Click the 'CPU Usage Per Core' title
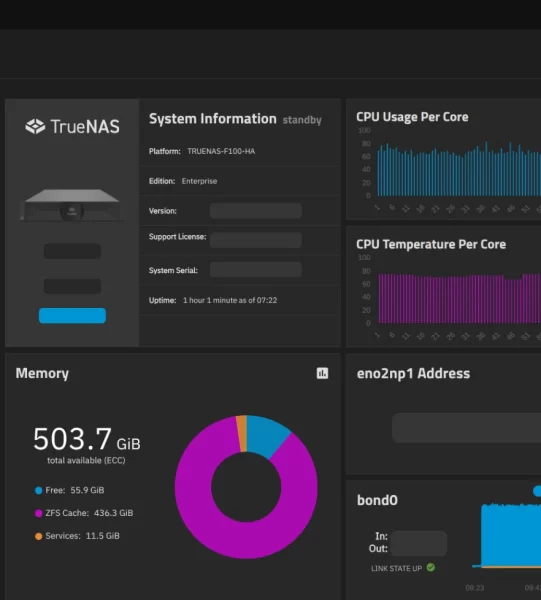This screenshot has height=600, width=541. (x=412, y=117)
